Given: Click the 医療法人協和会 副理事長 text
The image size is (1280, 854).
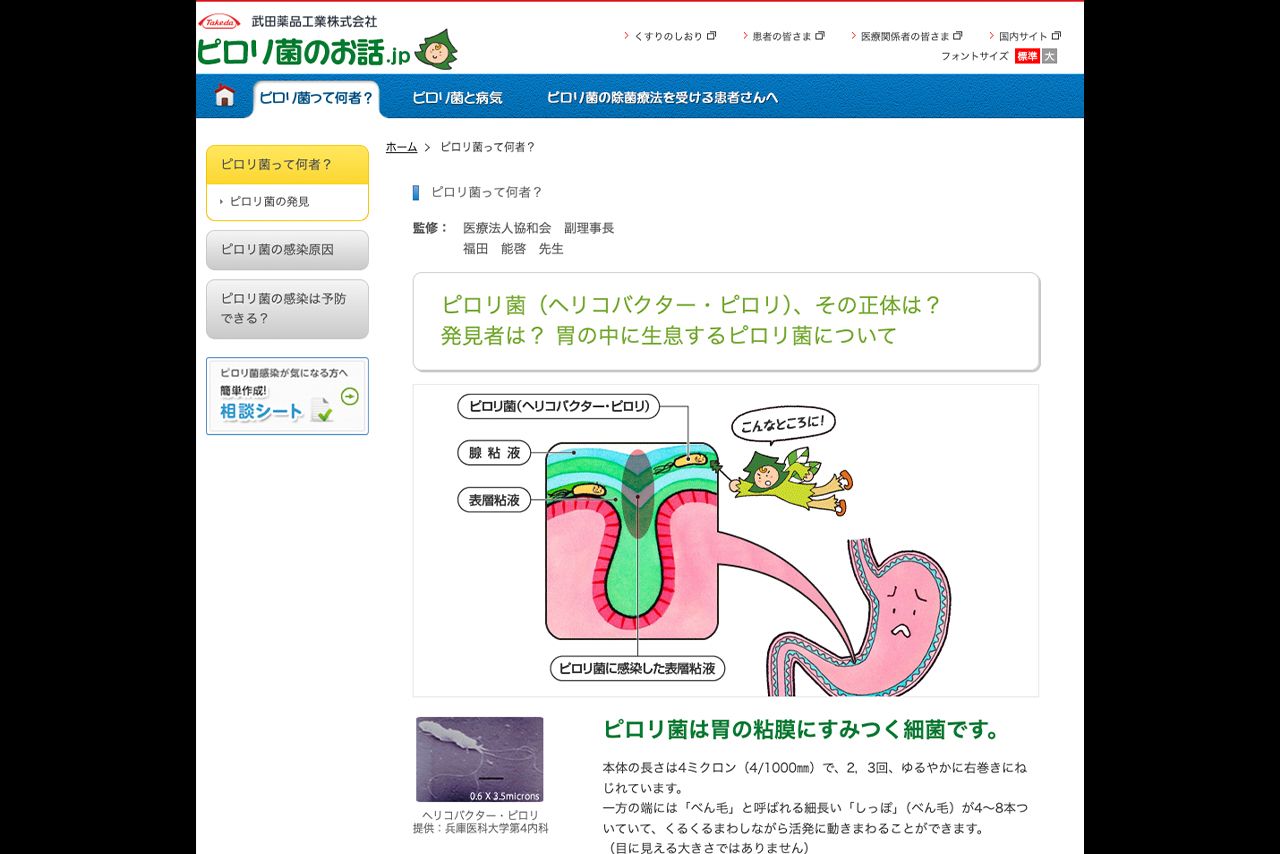Looking at the screenshot, I should pos(538,228).
